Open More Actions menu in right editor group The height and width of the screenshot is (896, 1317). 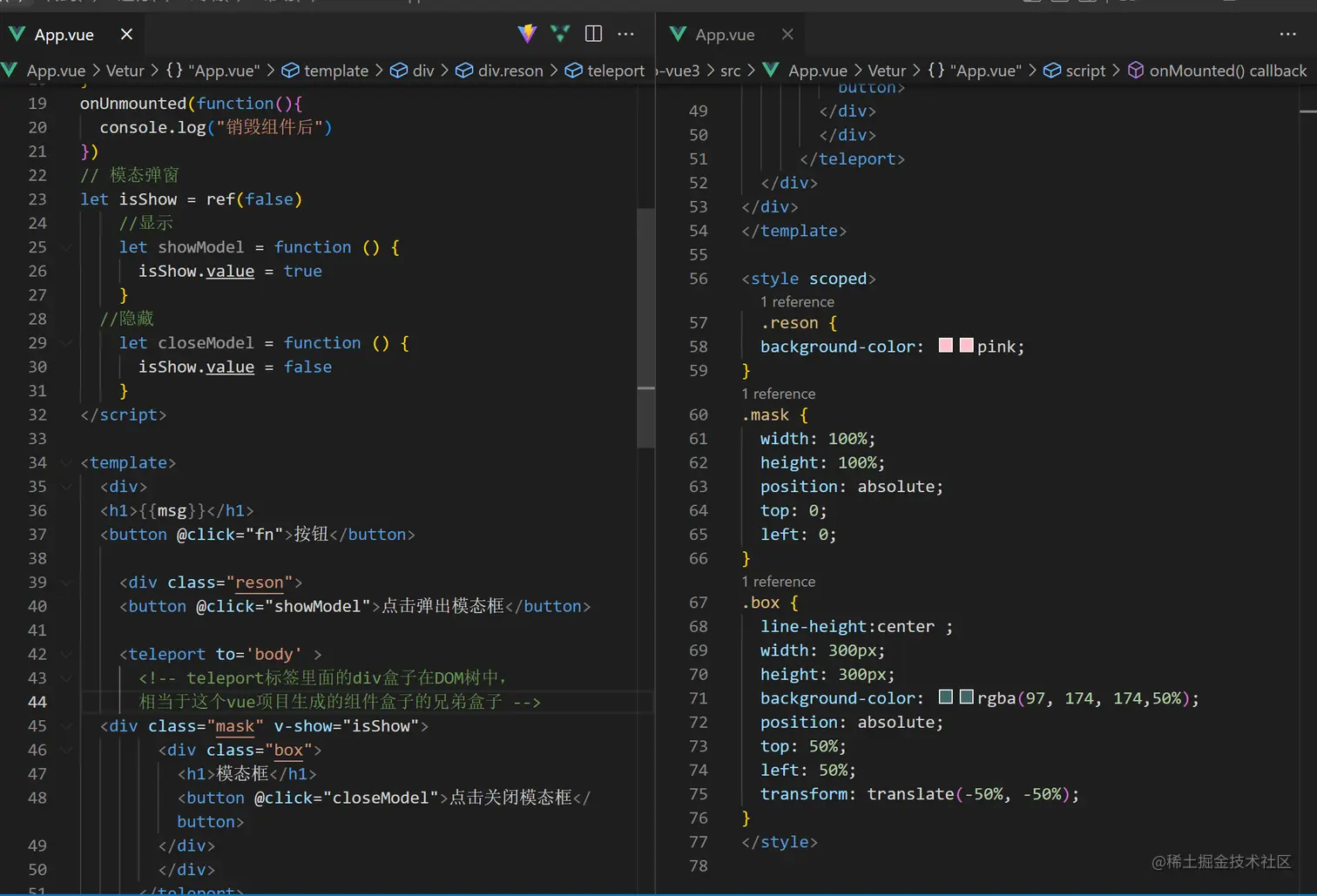(x=1287, y=34)
